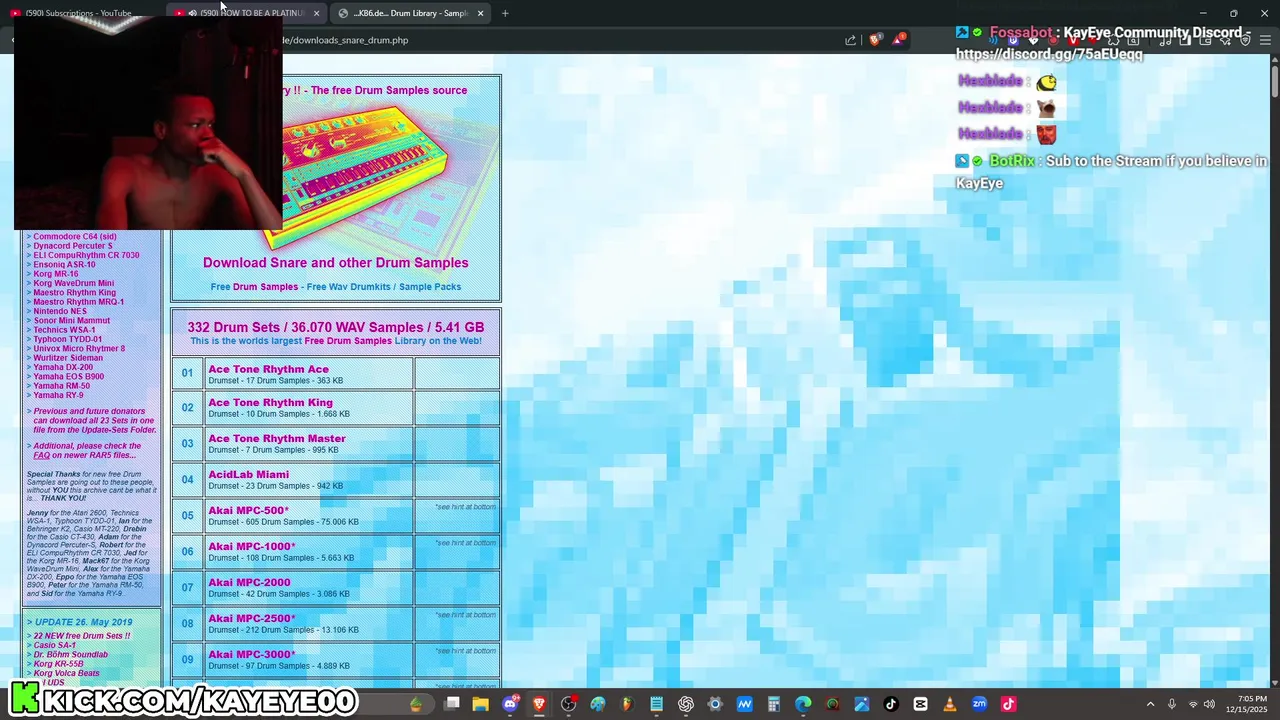This screenshot has width=1280, height=720.
Task: Click Dr. Böhm Soundlab sidebar link
Action: (71, 655)
